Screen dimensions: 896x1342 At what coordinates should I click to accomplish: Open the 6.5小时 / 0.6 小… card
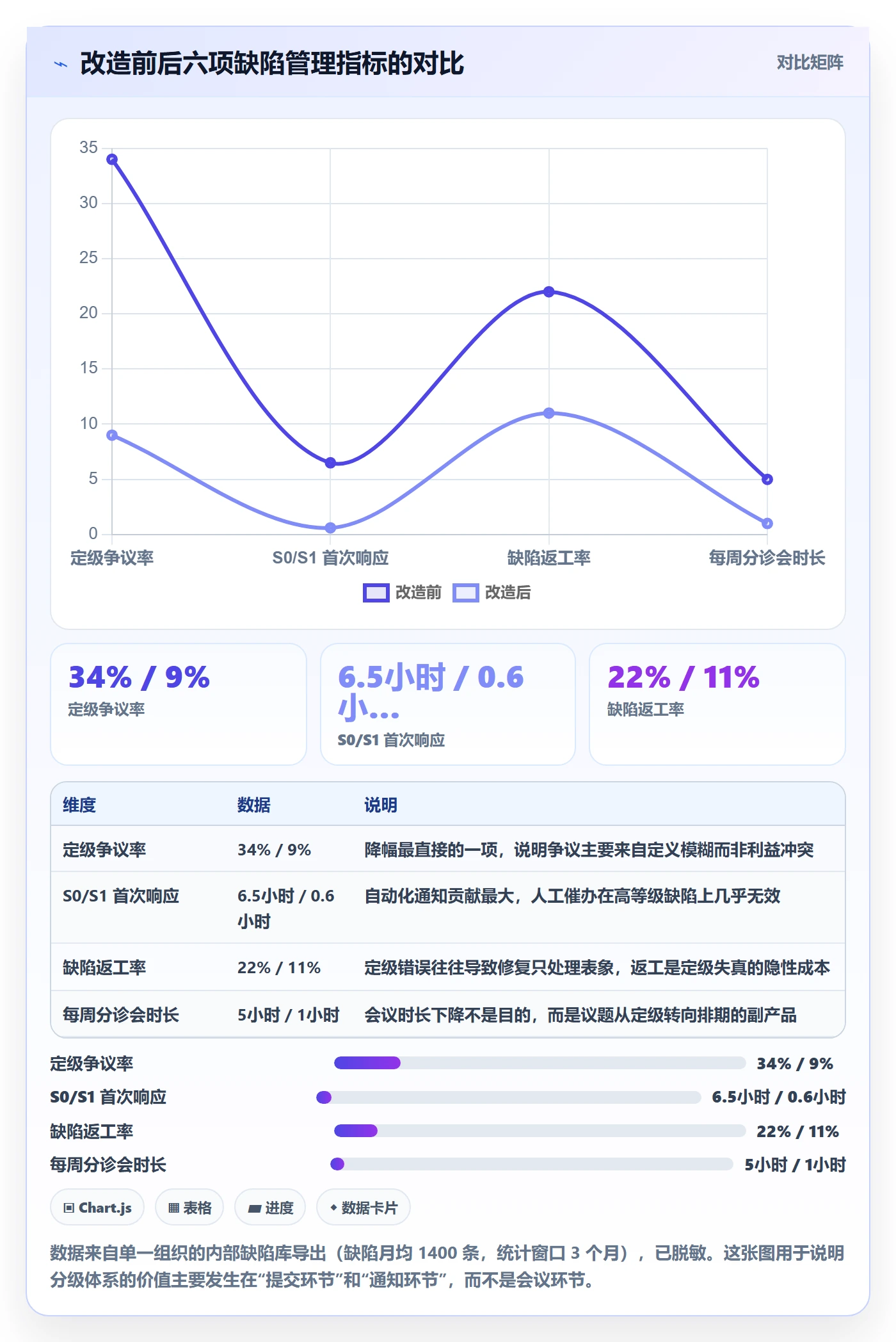coord(448,704)
